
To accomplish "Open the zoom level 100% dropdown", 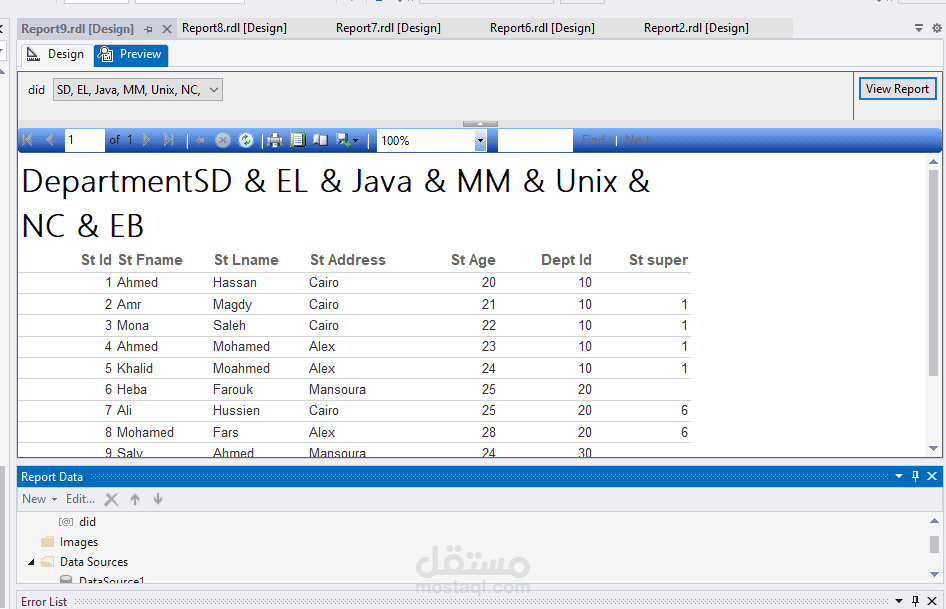I will point(480,141).
